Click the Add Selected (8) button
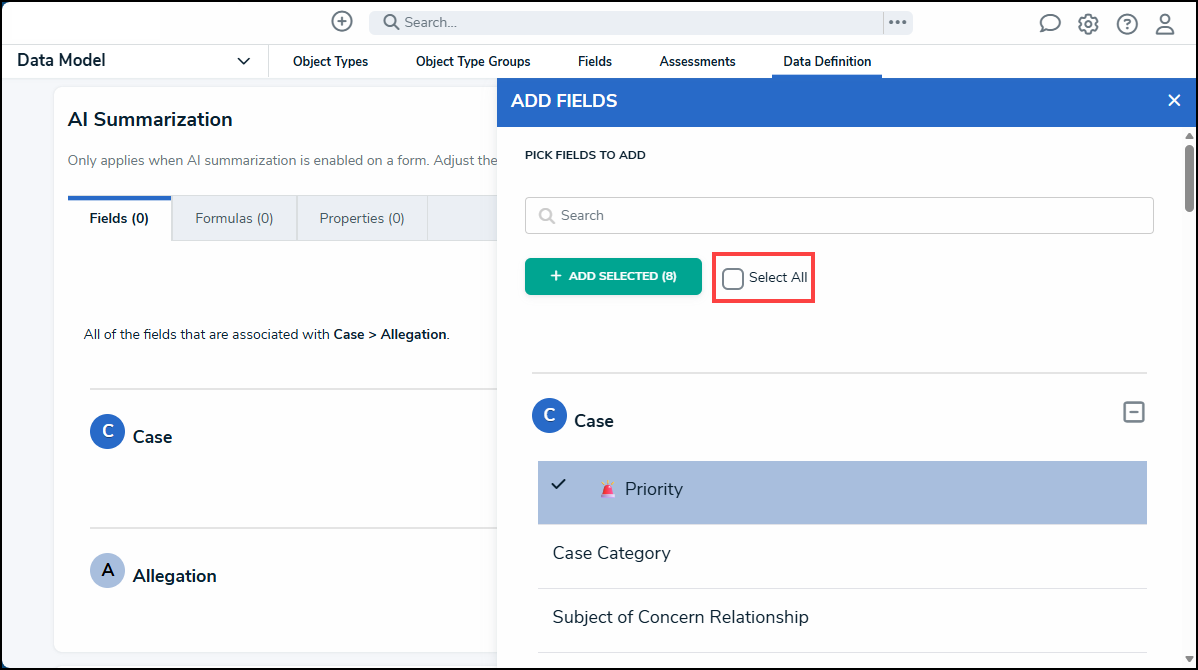Viewport: 1198px width, 670px height. point(613,276)
